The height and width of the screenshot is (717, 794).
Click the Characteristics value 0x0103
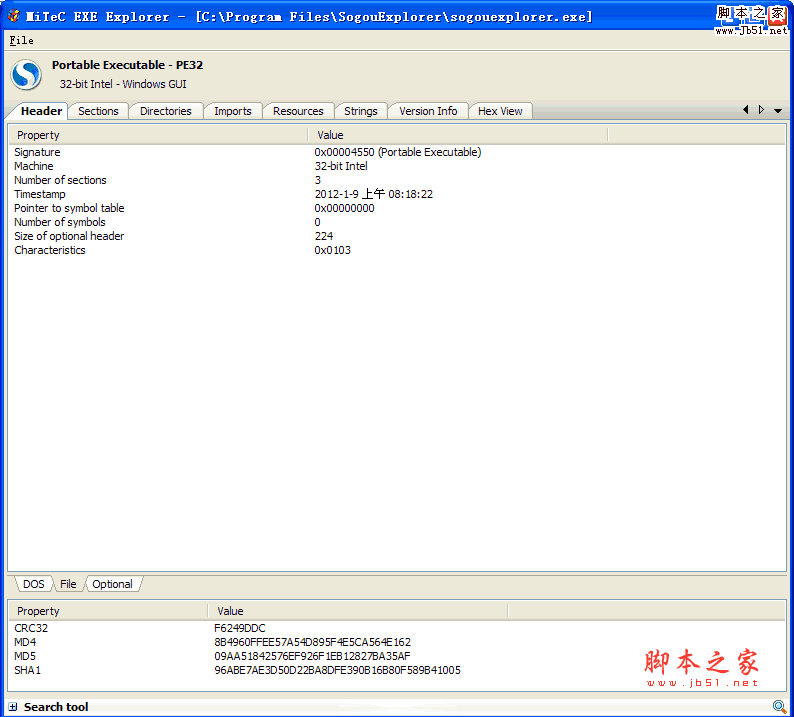coord(332,250)
